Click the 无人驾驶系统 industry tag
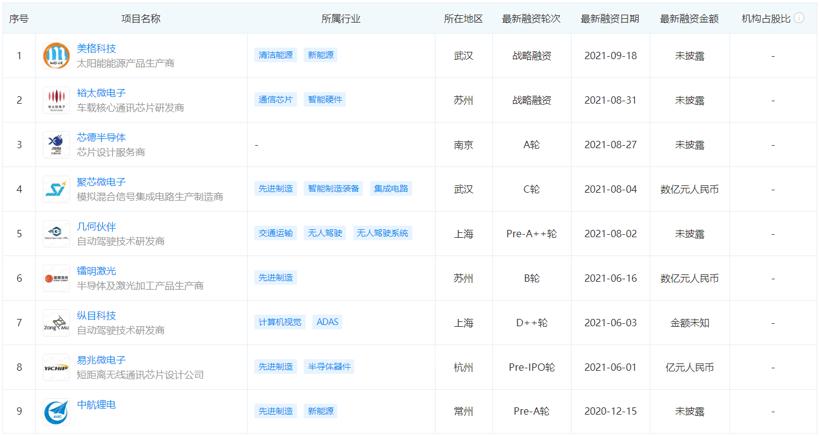 pyautogui.click(x=383, y=233)
